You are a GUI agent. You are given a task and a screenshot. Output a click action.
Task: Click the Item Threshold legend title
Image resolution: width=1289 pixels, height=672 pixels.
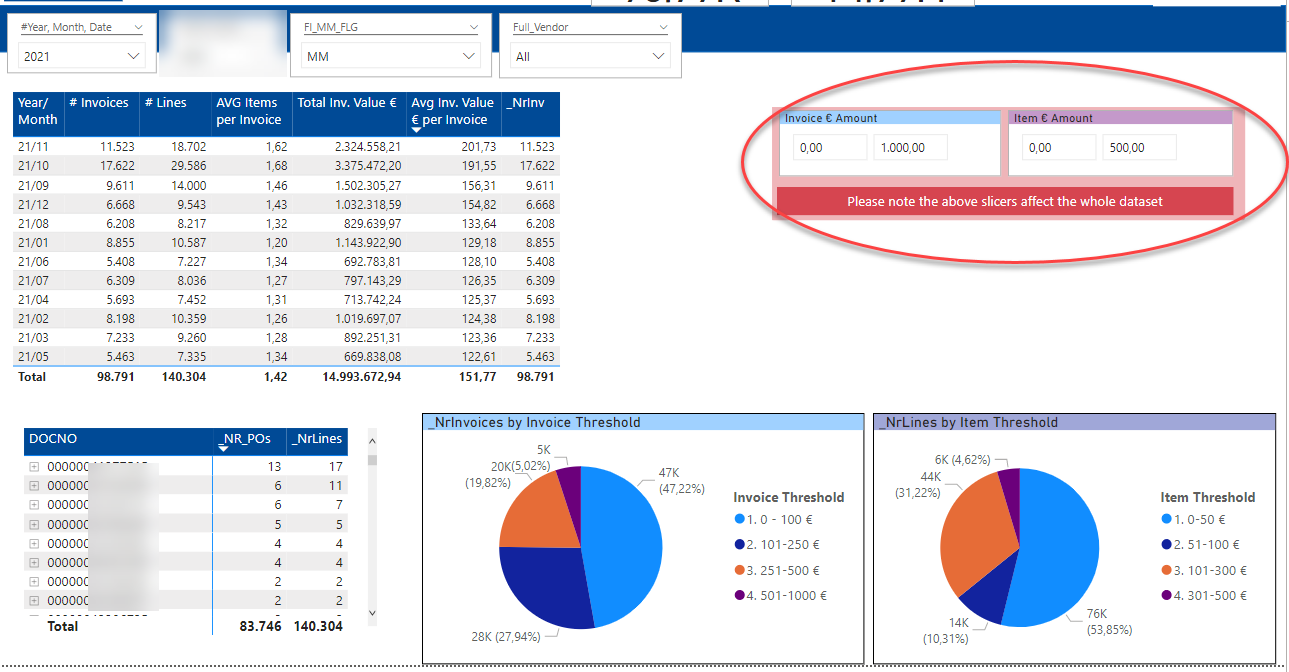(1208, 497)
